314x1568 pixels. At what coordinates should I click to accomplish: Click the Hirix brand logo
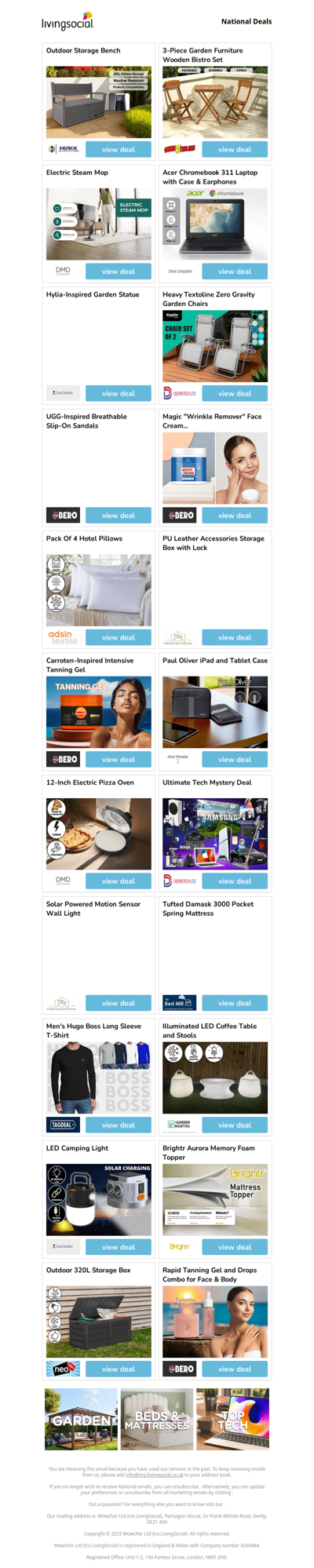pos(63,149)
